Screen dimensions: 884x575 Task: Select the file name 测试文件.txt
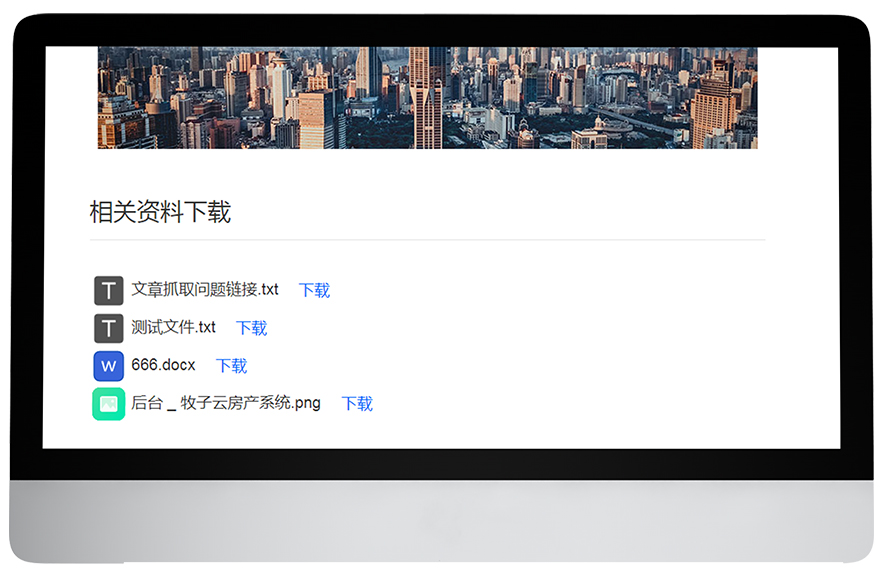tap(173, 327)
